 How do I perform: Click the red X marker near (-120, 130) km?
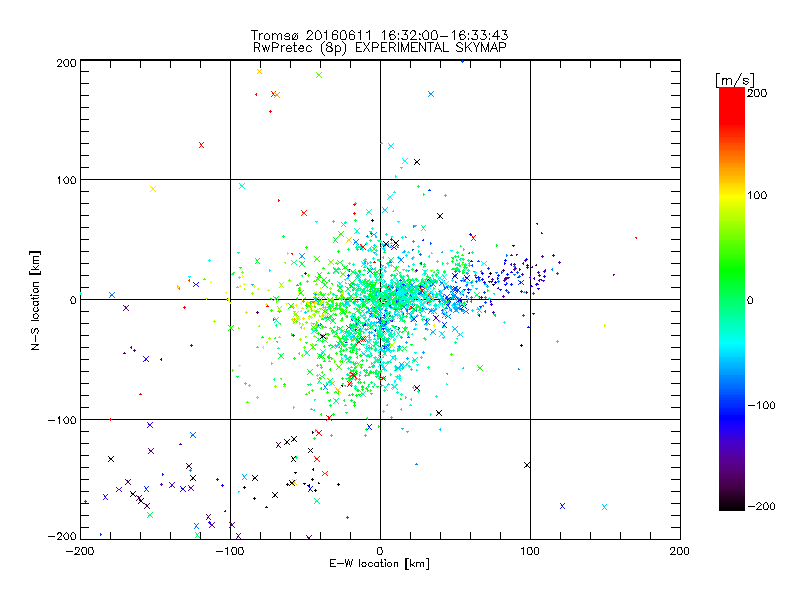(x=202, y=145)
